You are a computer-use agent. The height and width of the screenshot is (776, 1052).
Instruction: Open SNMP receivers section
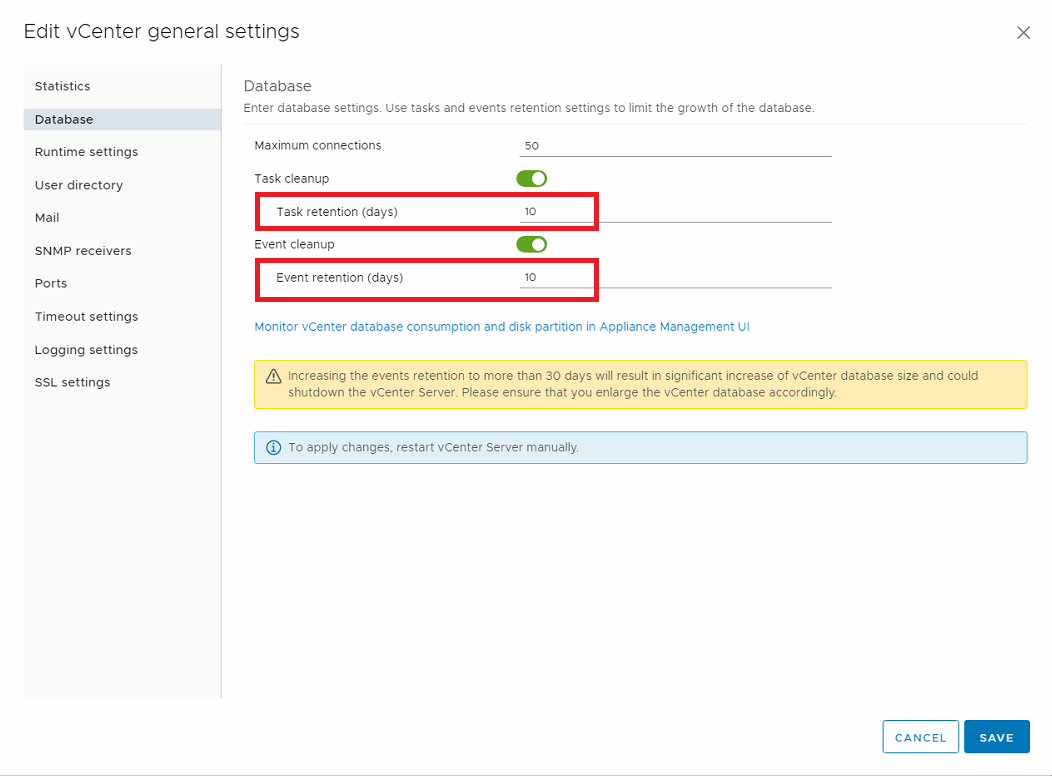[83, 251]
